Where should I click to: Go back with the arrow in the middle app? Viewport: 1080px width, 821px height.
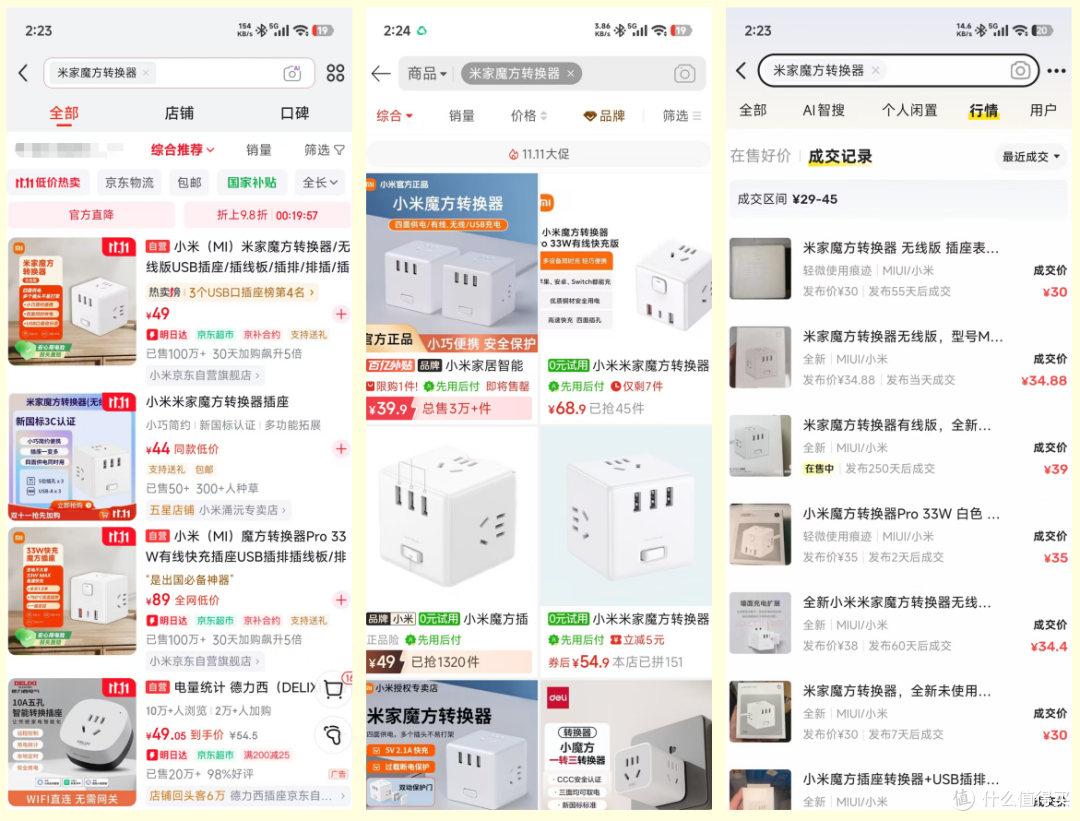pyautogui.click(x=381, y=74)
